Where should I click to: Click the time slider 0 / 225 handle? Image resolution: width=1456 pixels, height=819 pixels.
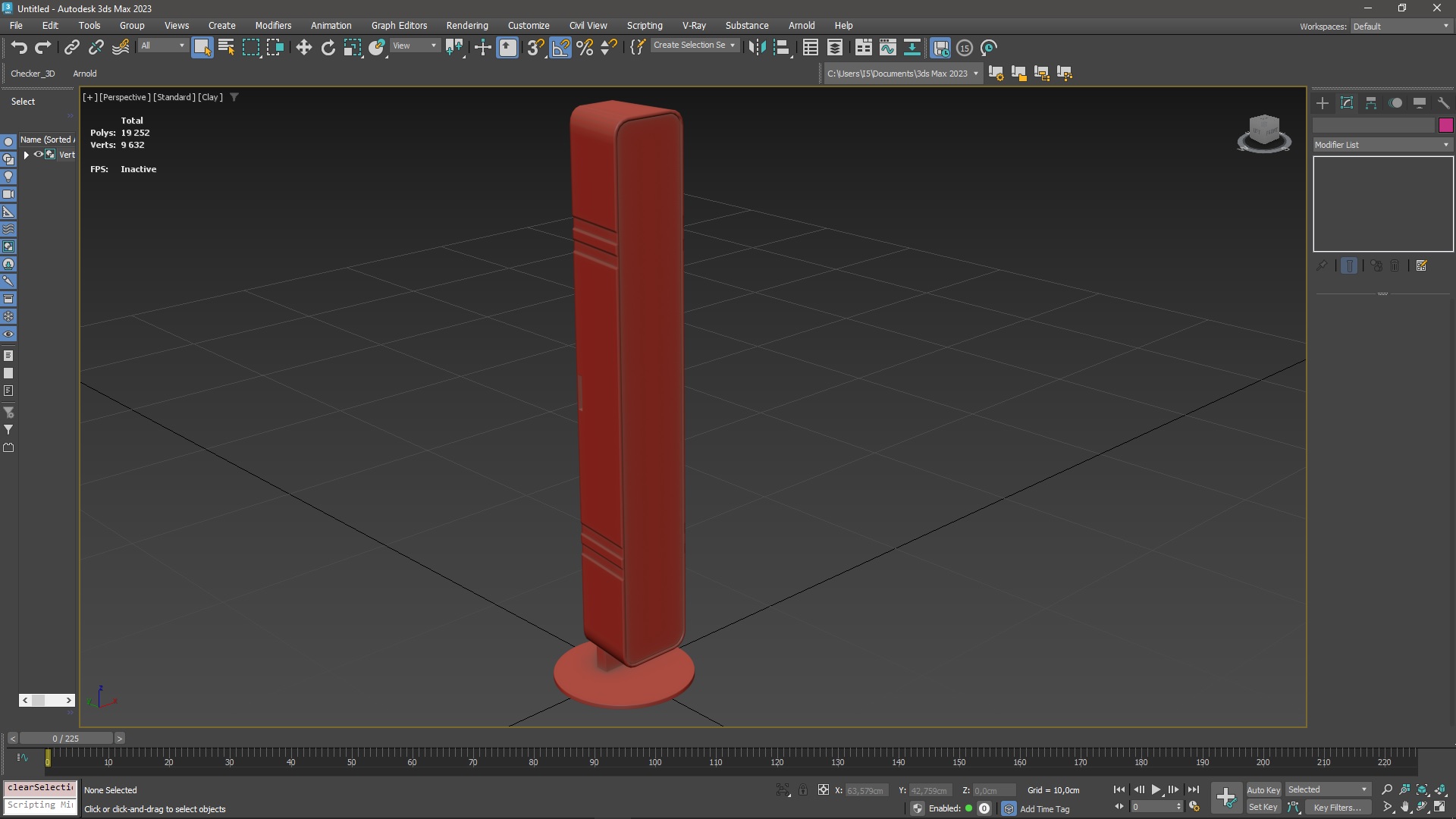pos(66,738)
